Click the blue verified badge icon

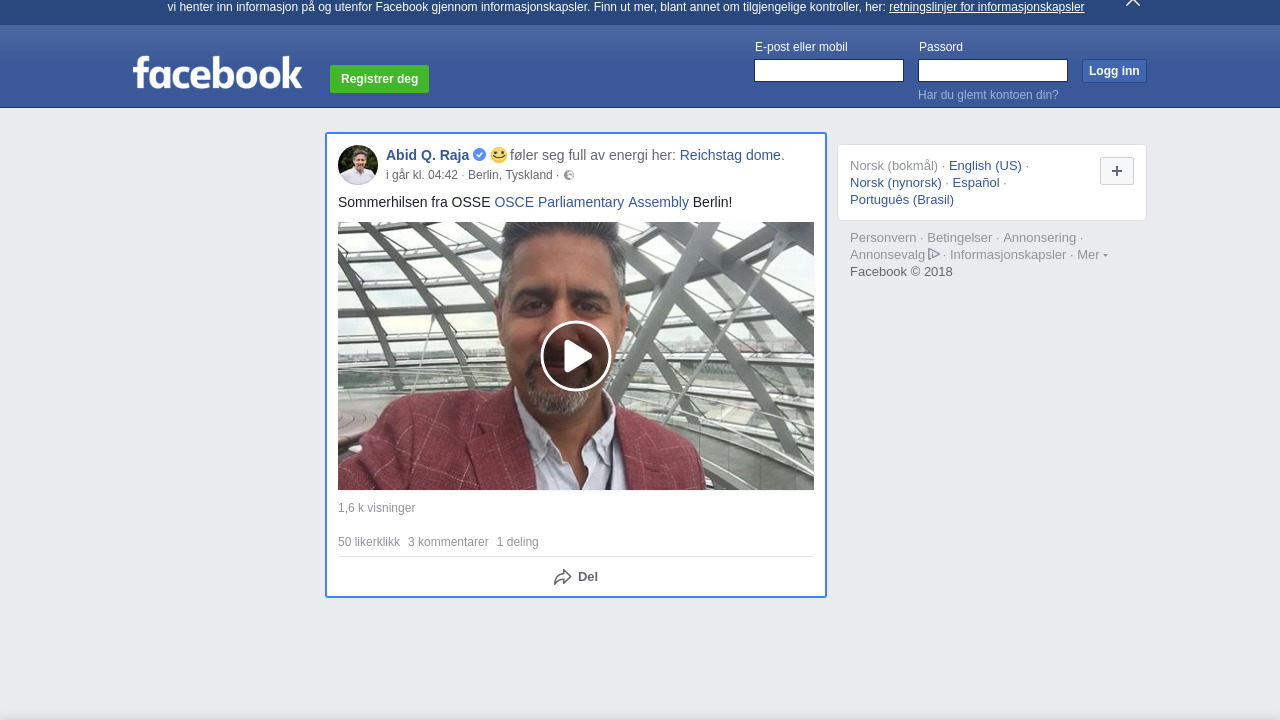[480, 155]
